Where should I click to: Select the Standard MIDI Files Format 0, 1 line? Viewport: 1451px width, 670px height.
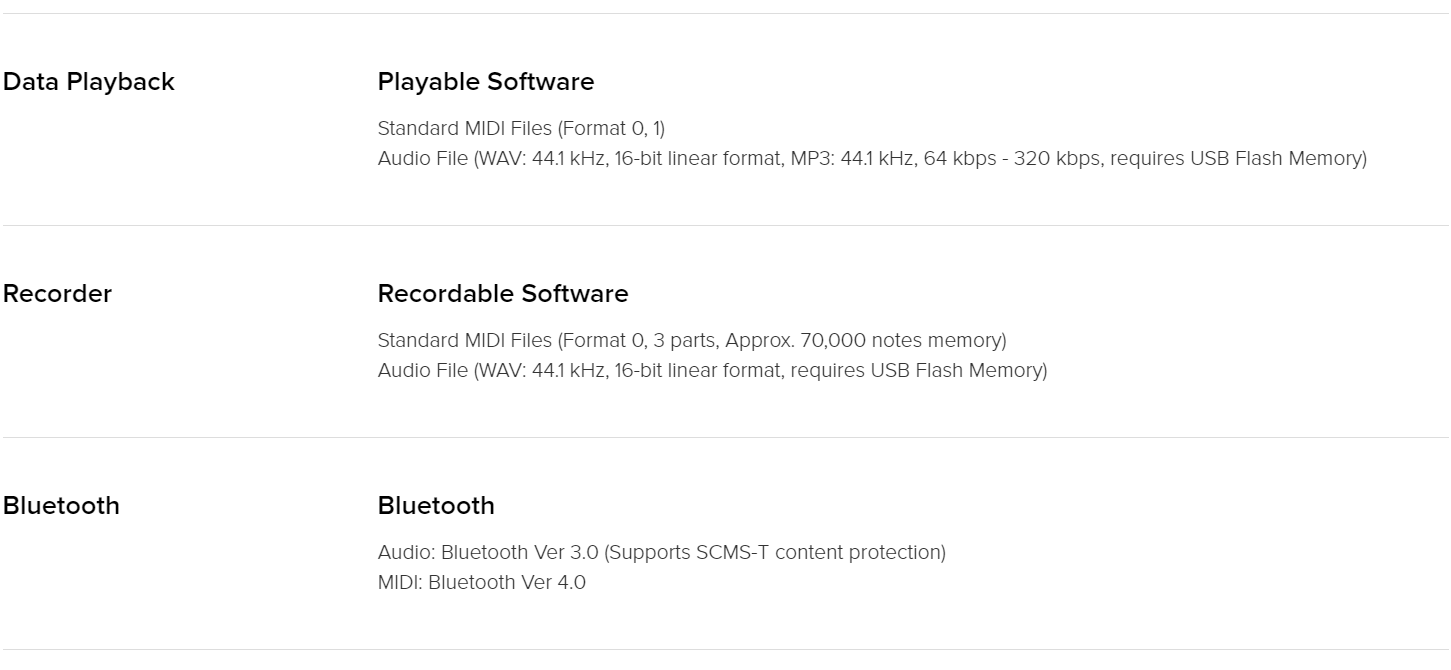521,128
